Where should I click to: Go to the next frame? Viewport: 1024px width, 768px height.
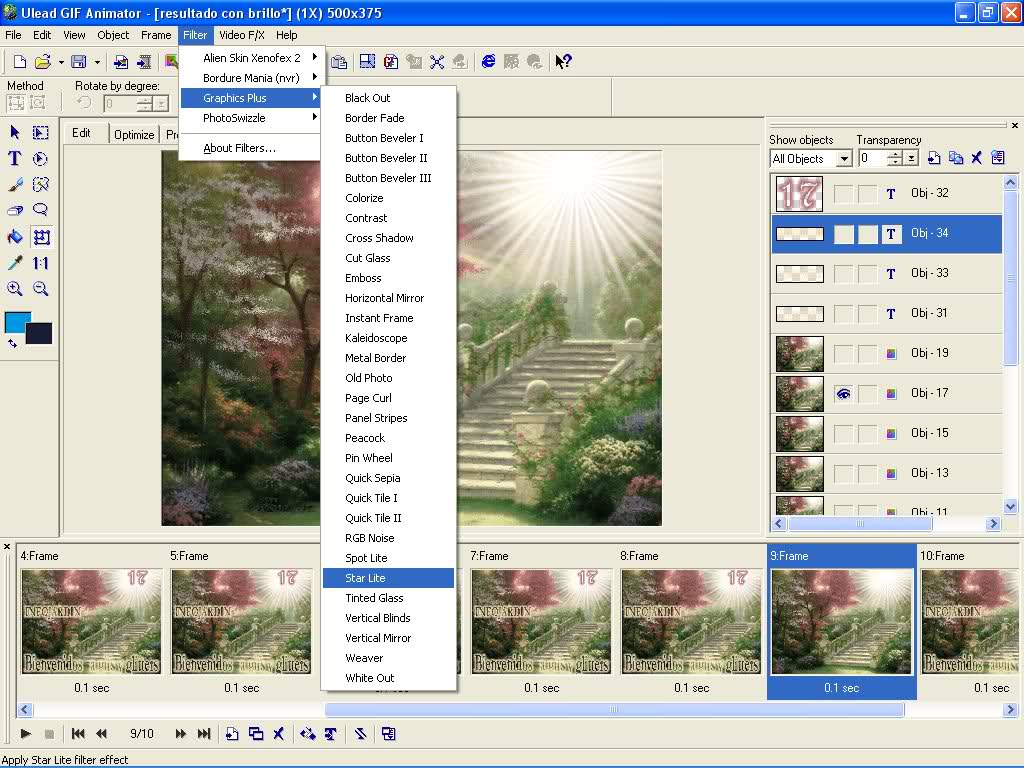(181, 734)
